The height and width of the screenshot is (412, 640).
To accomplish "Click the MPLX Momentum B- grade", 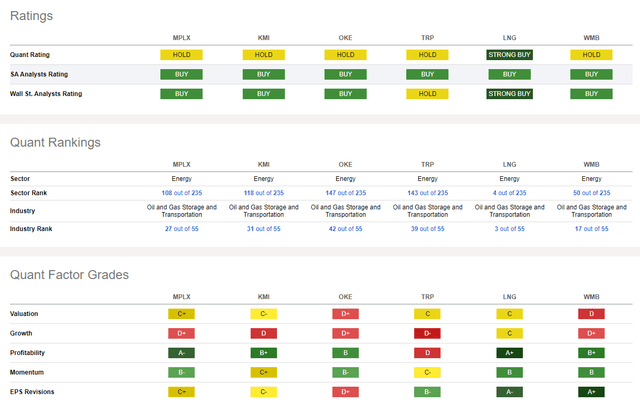I will pyautogui.click(x=182, y=372).
